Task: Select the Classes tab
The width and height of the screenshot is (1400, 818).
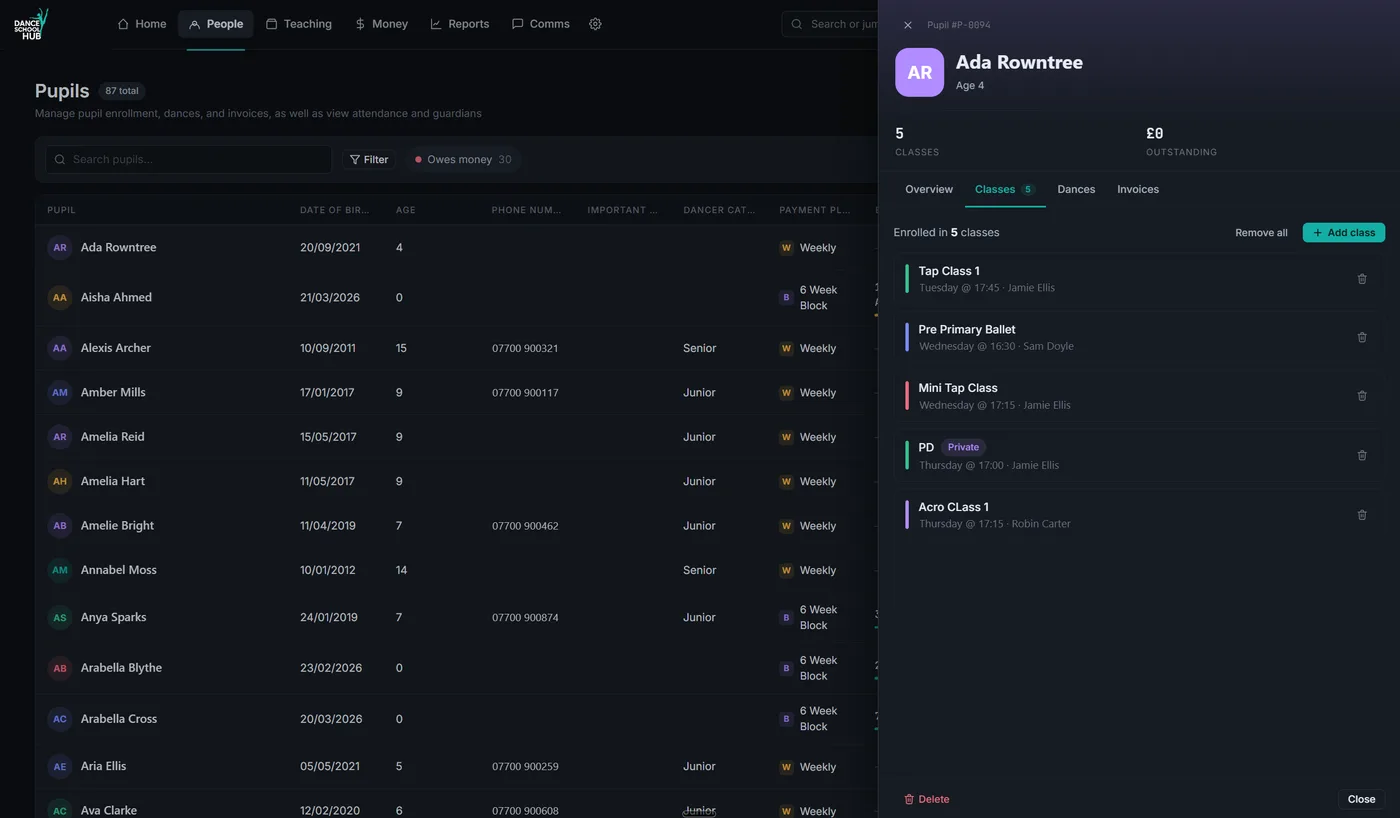Action: (x=1005, y=189)
